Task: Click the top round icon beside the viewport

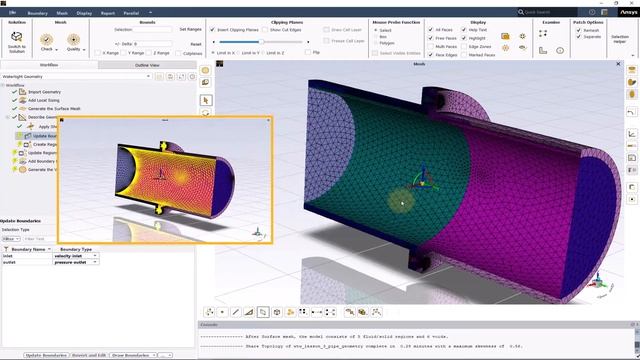Action: (x=205, y=70)
